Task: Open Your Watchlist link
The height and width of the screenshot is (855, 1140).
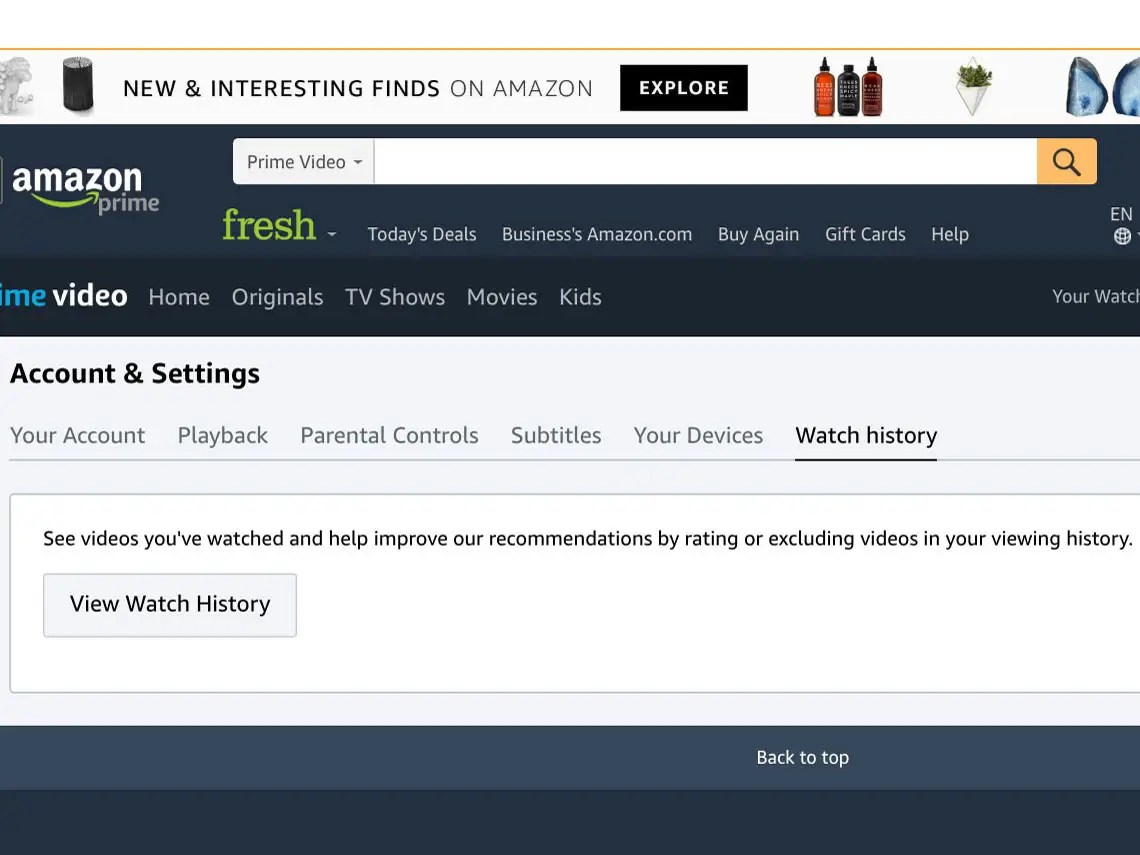Action: [x=1096, y=296]
